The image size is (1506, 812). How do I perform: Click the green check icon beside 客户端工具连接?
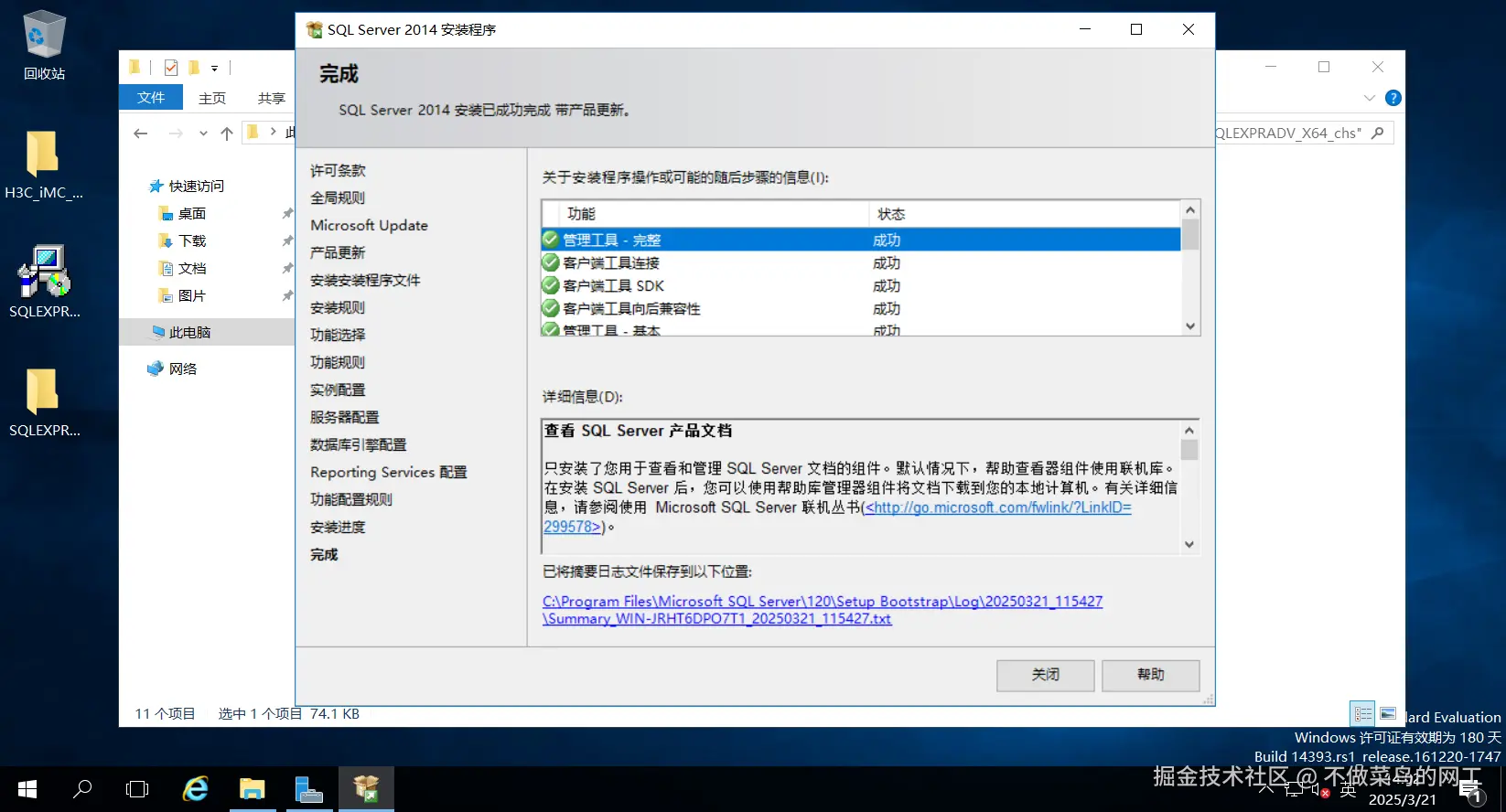point(550,262)
